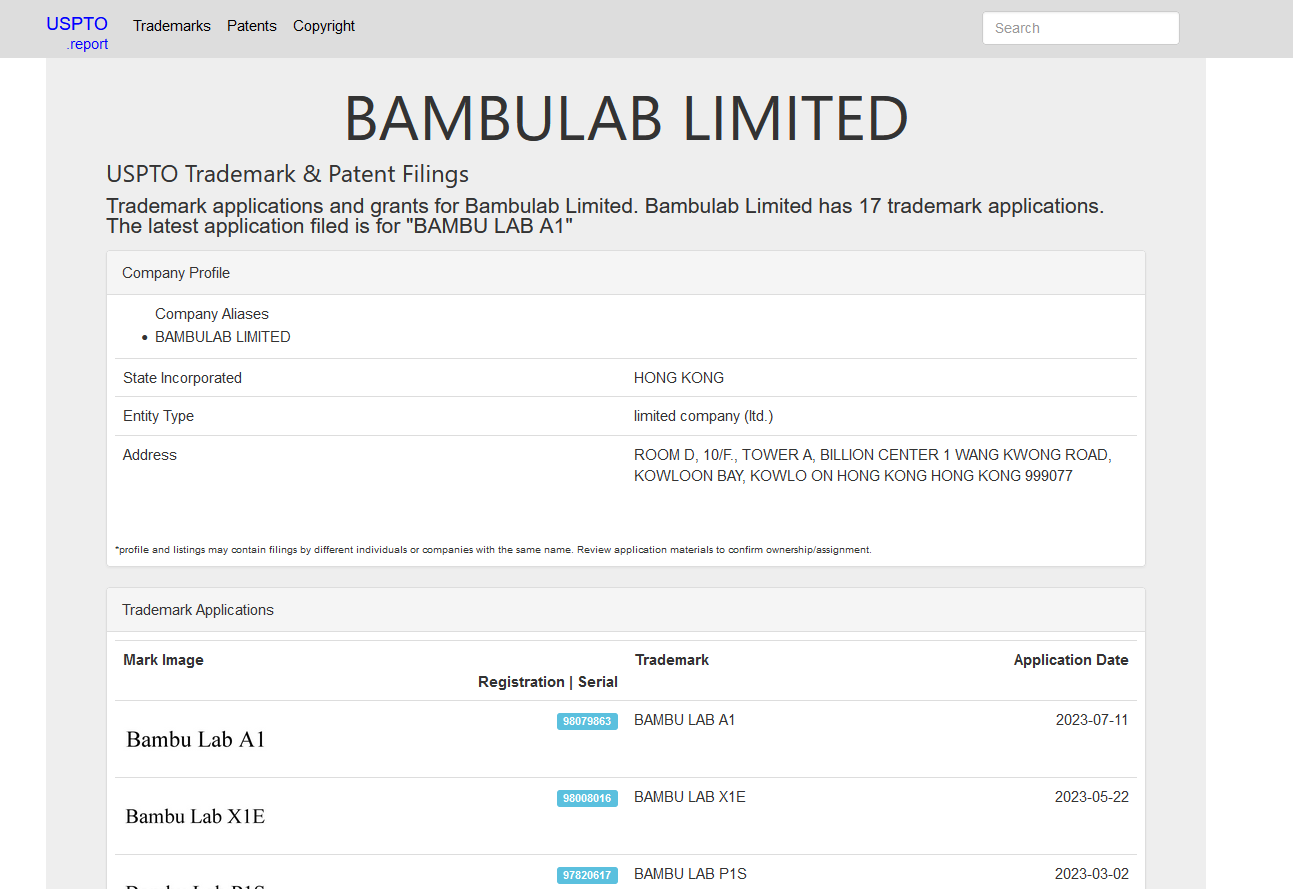The image size is (1293, 889).
Task: Click the Trademark column header
Action: click(x=672, y=660)
